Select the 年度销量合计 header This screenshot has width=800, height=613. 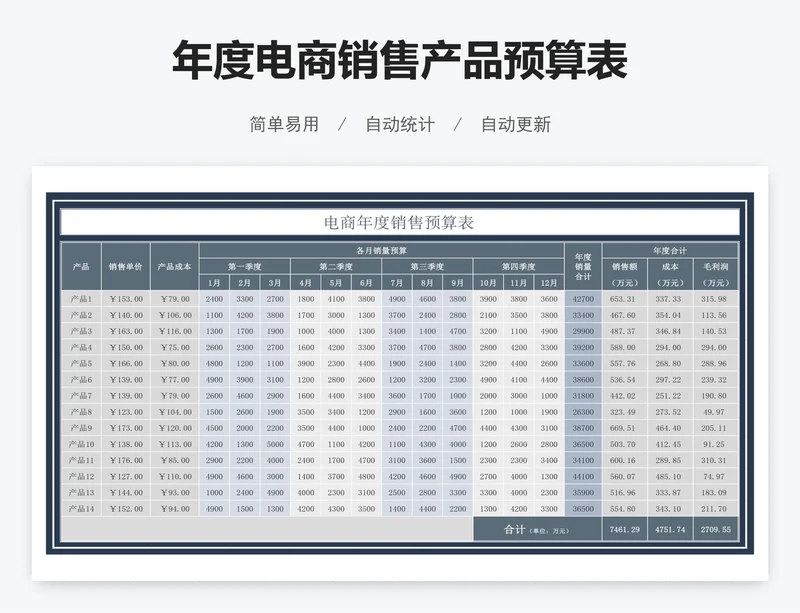(583, 266)
